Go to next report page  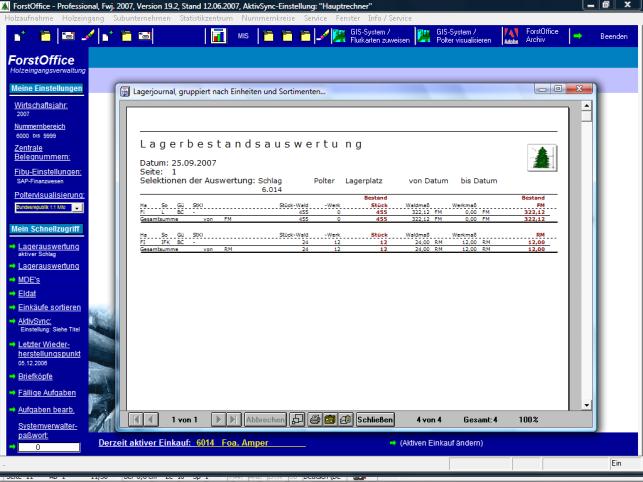coord(218,419)
